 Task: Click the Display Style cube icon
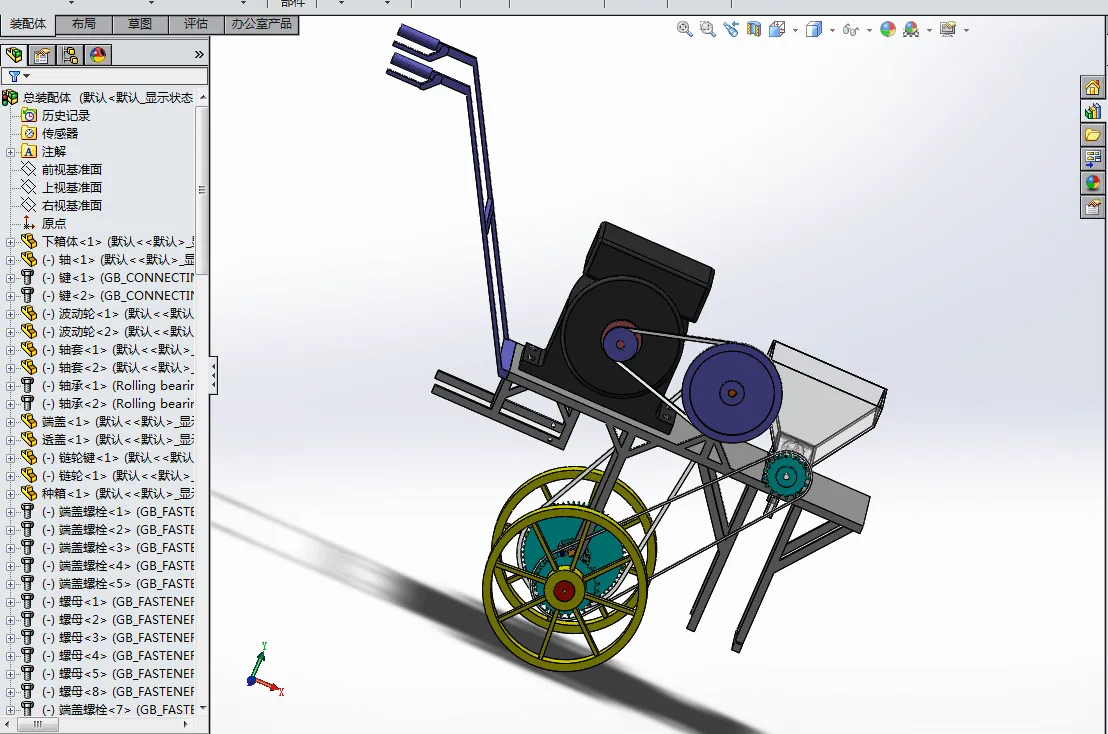pyautogui.click(x=814, y=29)
